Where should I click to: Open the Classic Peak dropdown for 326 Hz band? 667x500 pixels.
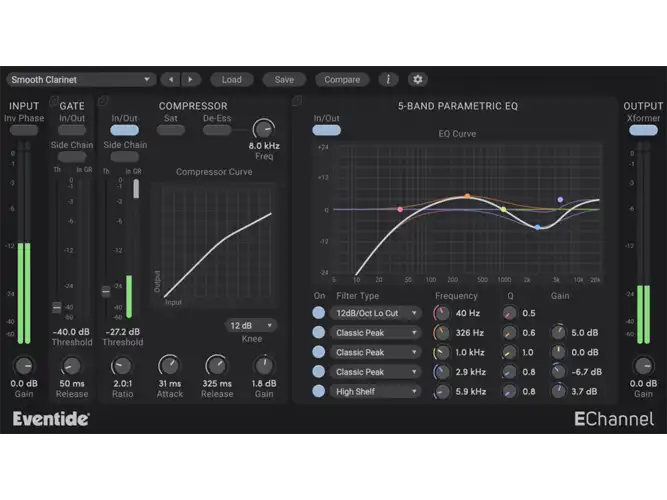click(x=375, y=333)
